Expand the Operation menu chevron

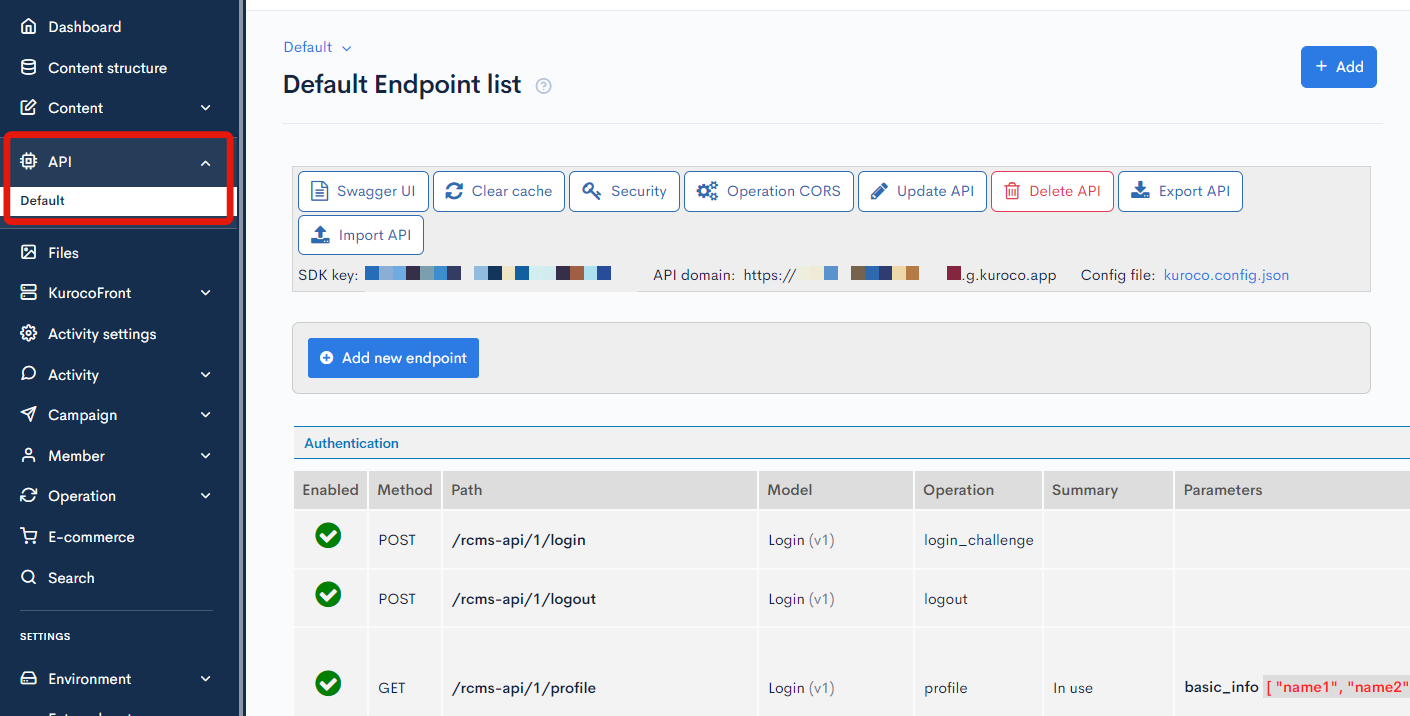click(206, 496)
